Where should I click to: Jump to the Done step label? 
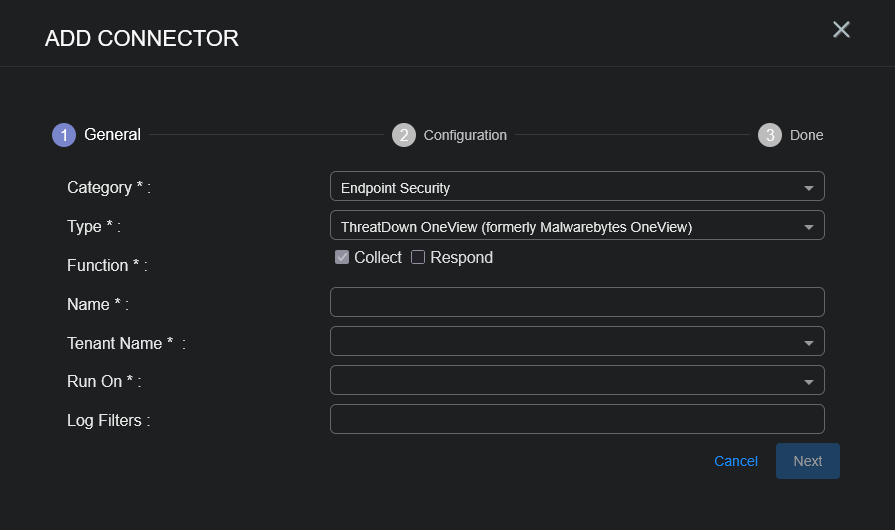(x=806, y=135)
